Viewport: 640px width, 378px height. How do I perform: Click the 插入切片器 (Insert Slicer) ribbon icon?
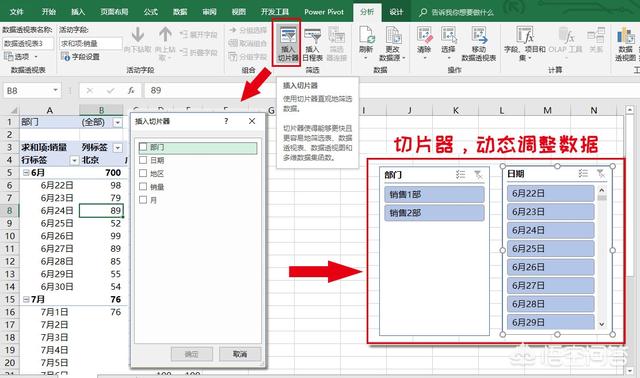pos(288,42)
